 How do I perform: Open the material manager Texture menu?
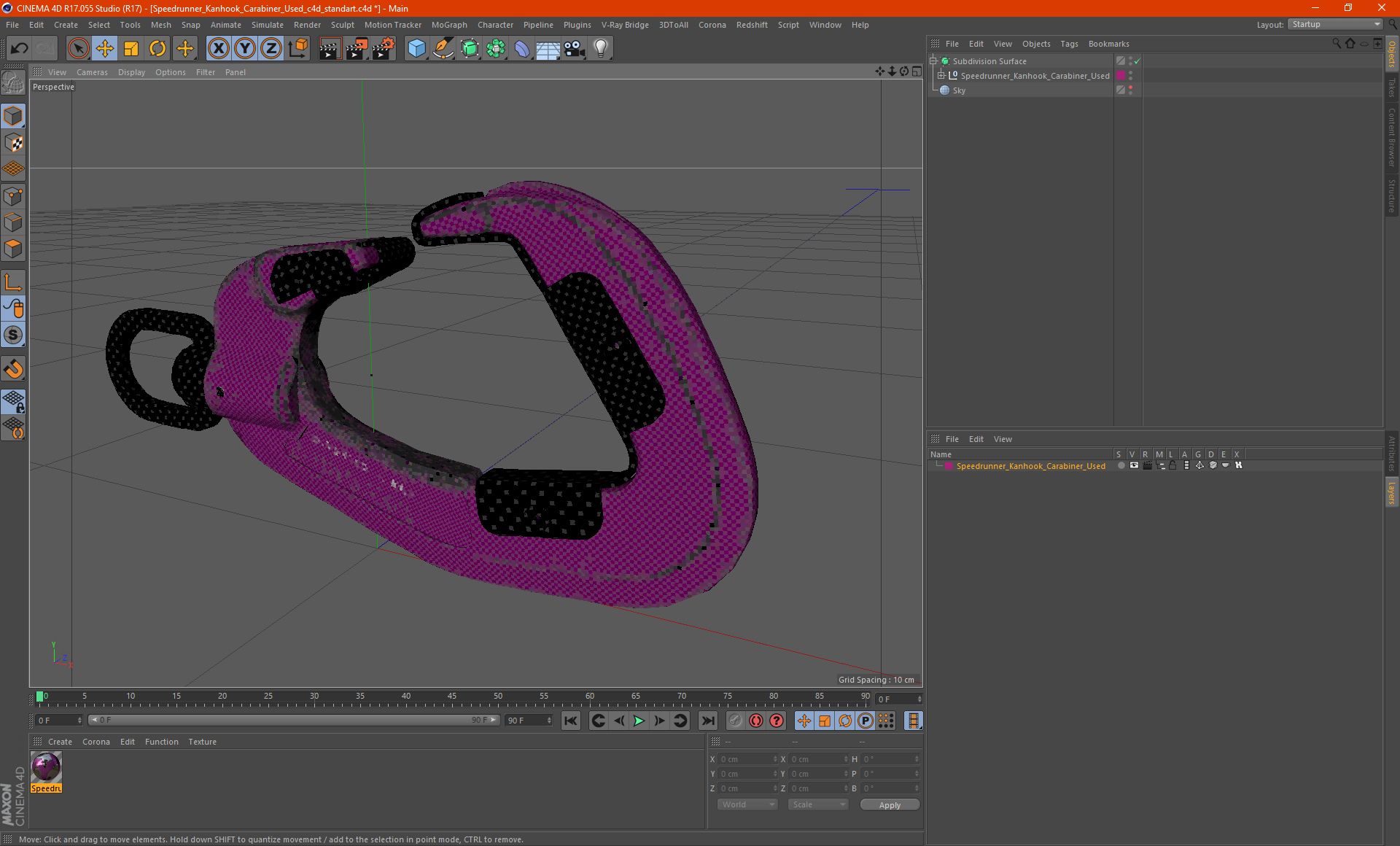(x=202, y=742)
